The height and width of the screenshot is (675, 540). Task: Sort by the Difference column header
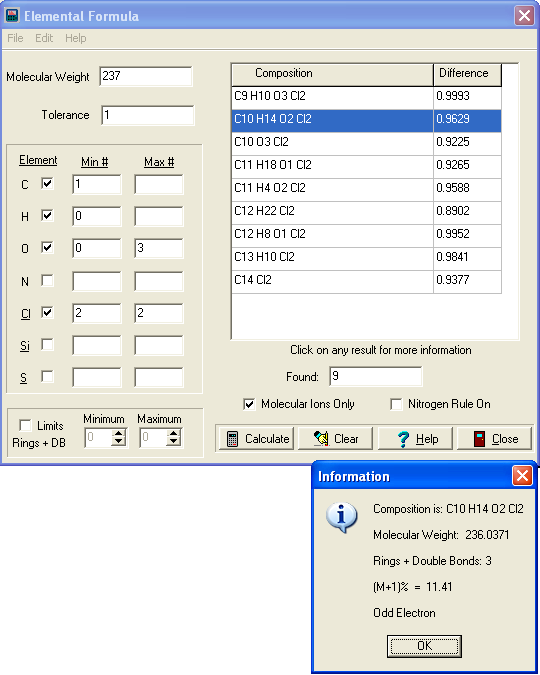467,74
